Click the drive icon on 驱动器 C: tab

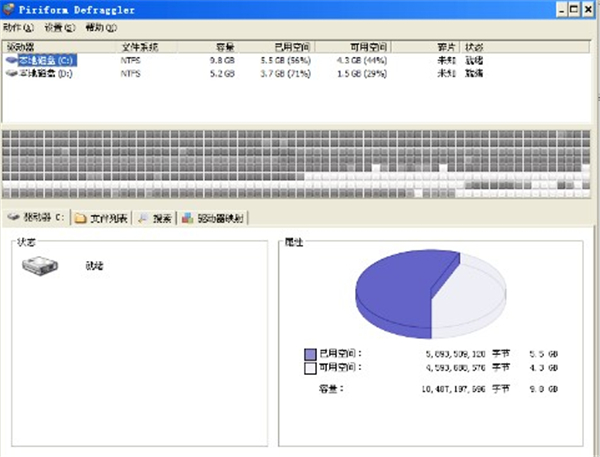pyautogui.click(x=13, y=218)
